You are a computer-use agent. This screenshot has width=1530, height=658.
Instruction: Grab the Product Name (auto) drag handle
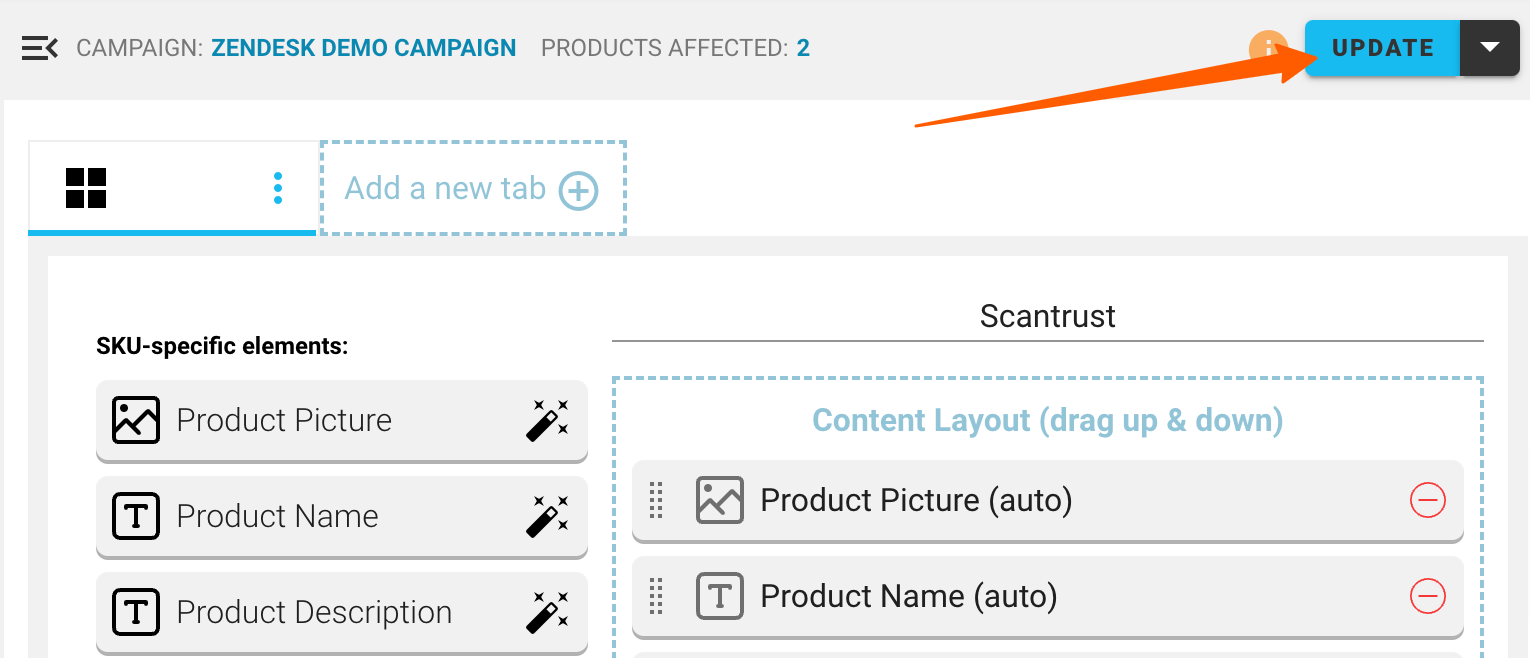(657, 596)
